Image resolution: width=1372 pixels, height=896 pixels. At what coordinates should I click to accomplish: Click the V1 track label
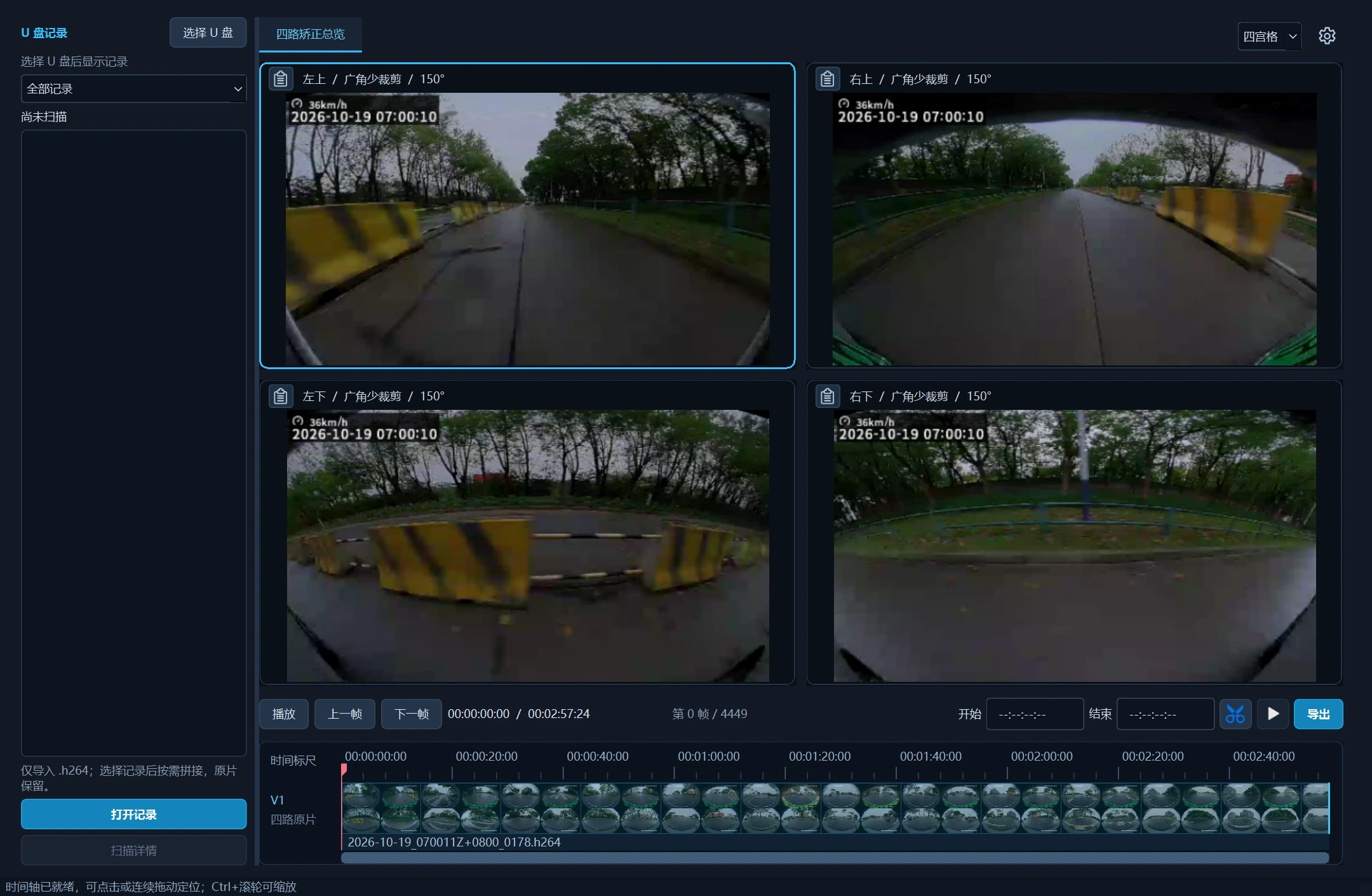277,800
